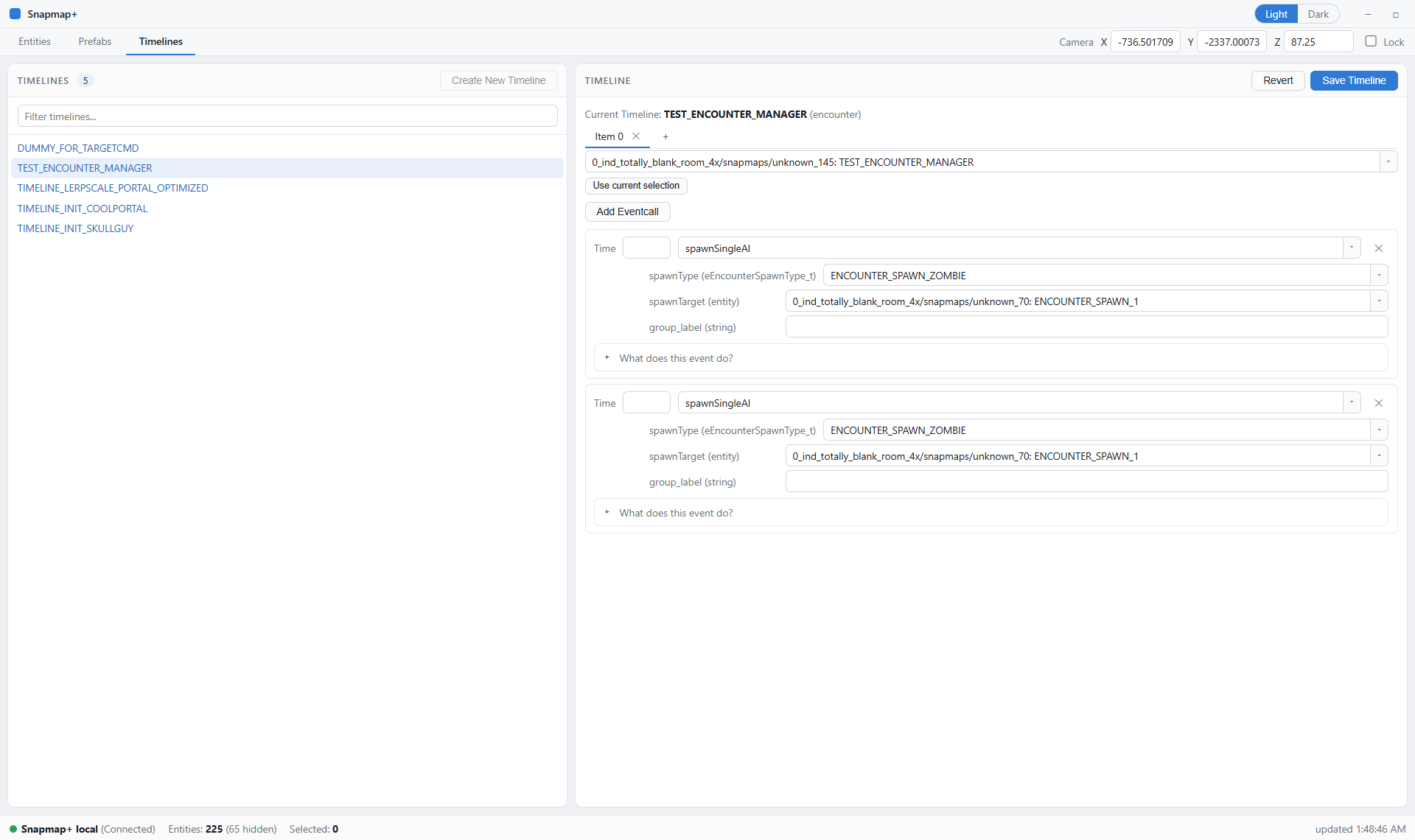Viewport: 1415px width, 840px height.
Task: Switch to the Entities tab
Action: tap(35, 41)
